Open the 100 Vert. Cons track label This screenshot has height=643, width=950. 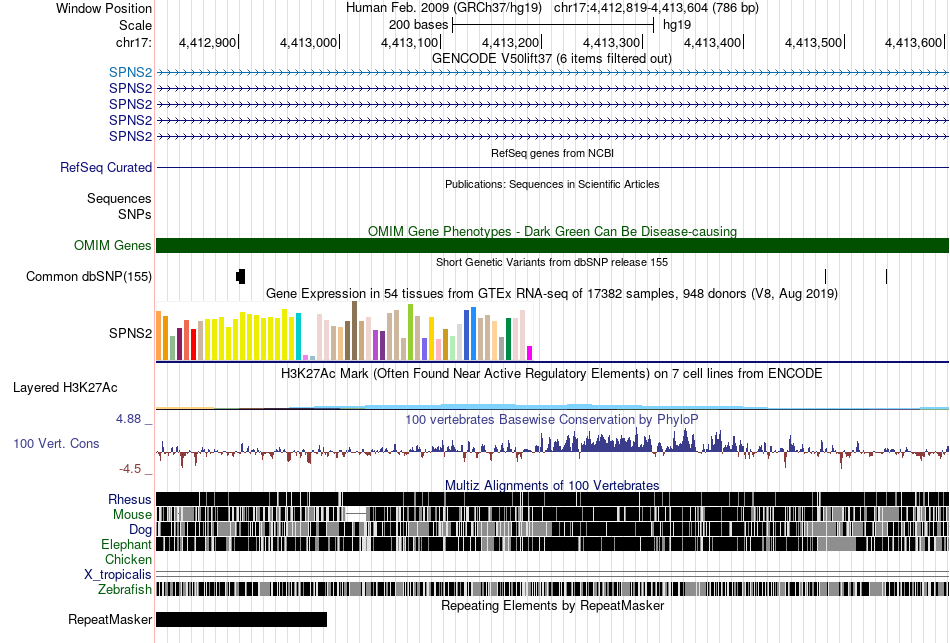point(56,444)
